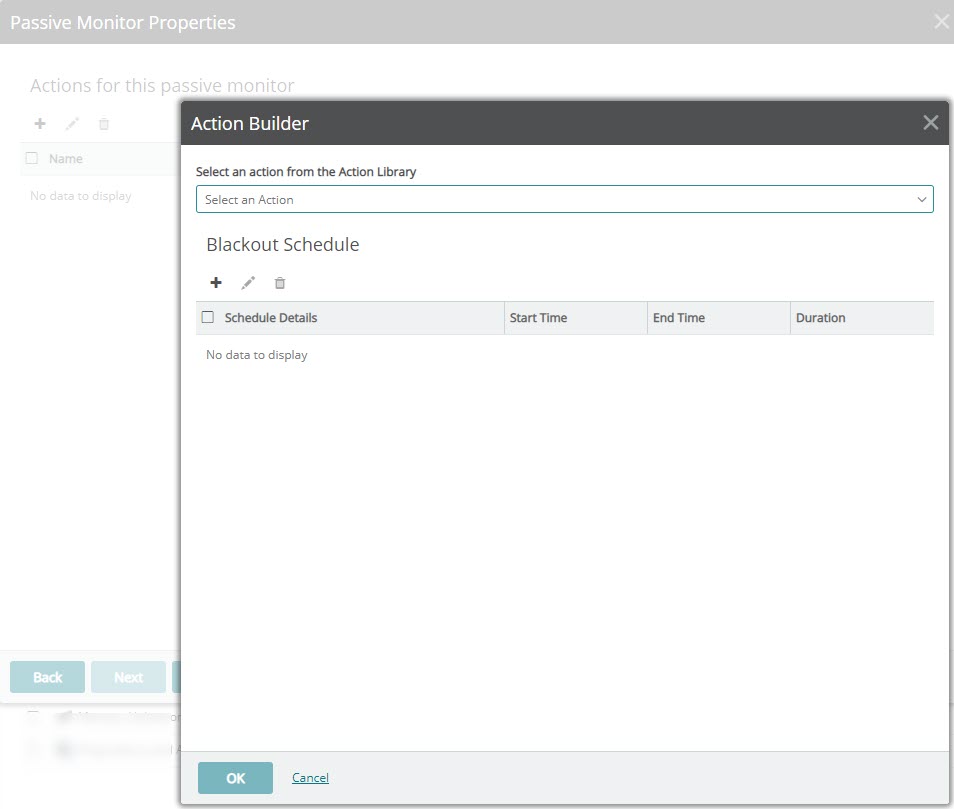Check the checkbox beside the bottom list item
Image resolution: width=954 pixels, height=809 pixels.
tap(32, 749)
